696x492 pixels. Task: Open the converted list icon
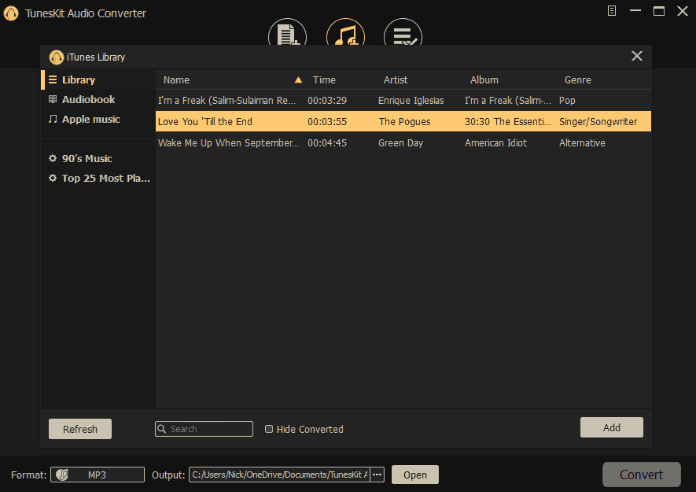pyautogui.click(x=403, y=32)
